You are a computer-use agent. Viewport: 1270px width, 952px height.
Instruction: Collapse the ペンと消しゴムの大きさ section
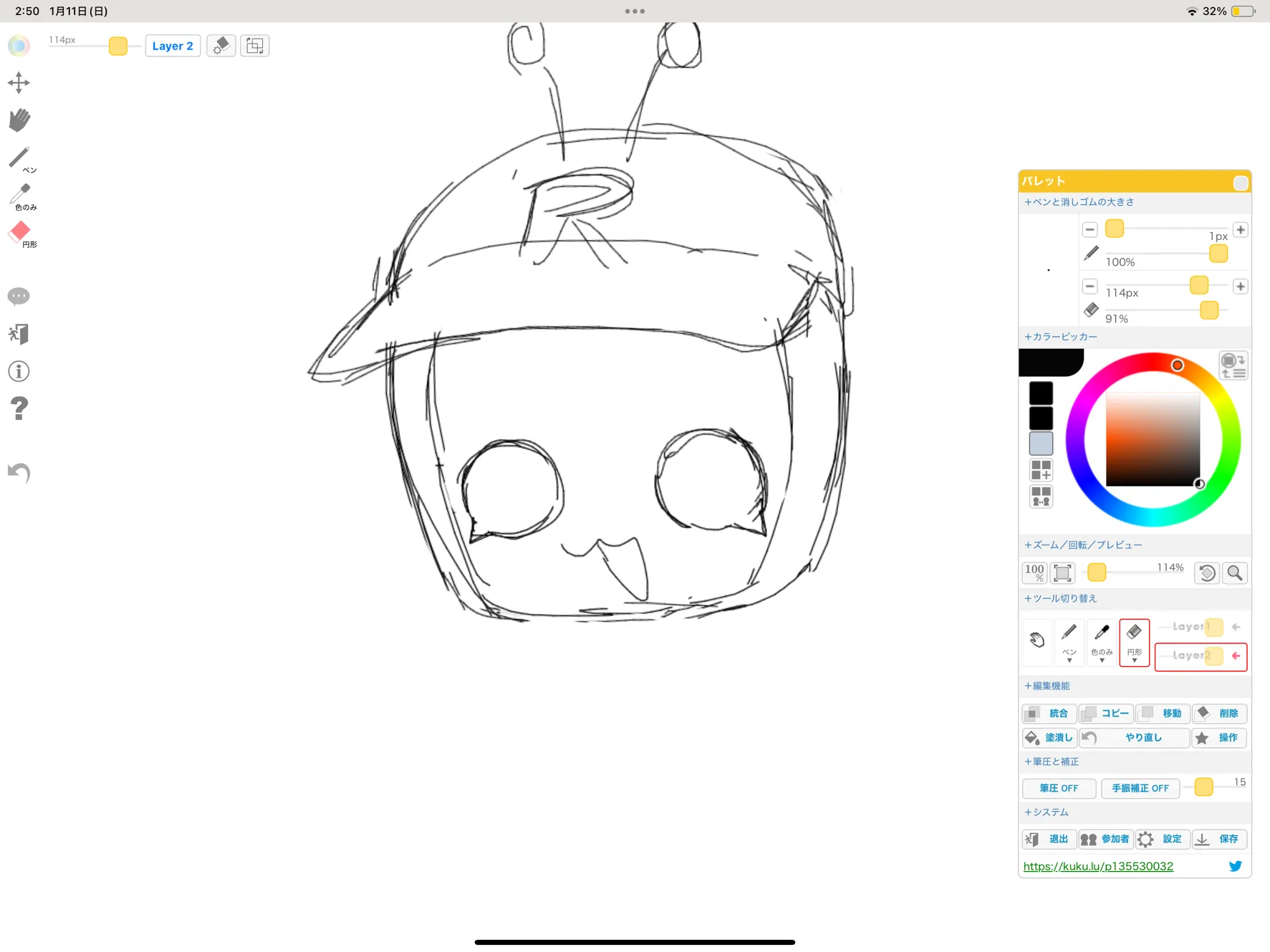click(1079, 202)
